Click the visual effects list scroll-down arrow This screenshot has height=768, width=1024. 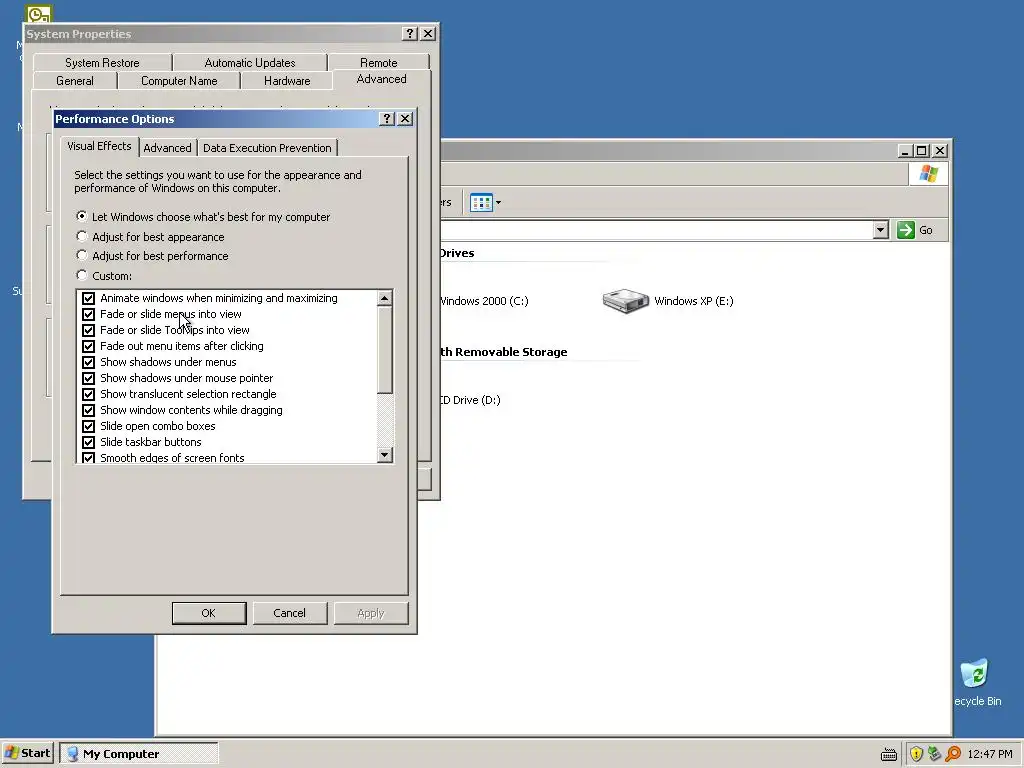click(x=385, y=455)
